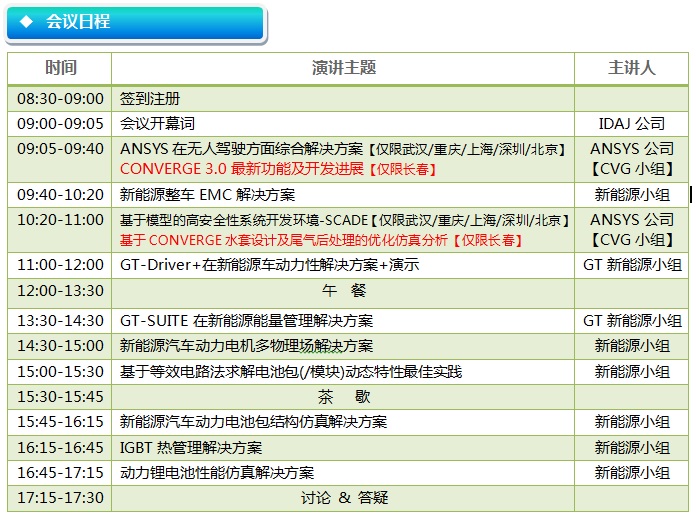
Task: Select the 午 餐 lunch entry
Action: 344,290
